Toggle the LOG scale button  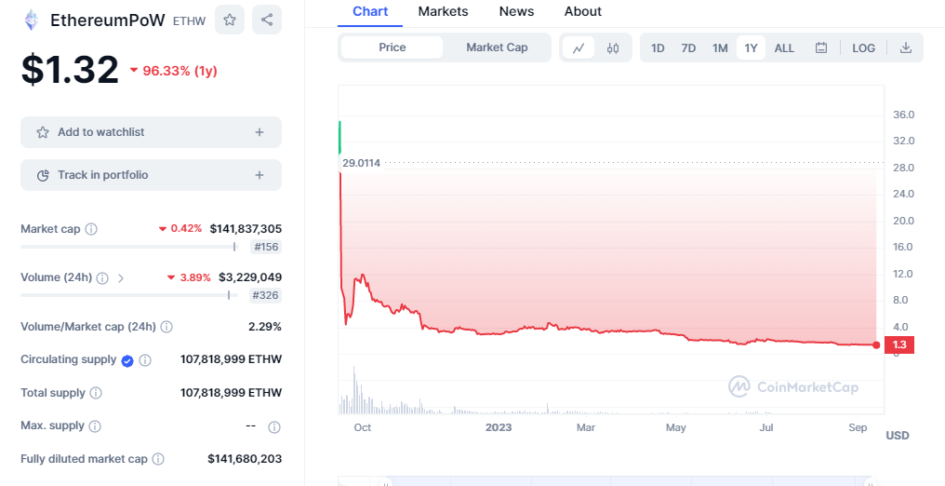(863, 48)
